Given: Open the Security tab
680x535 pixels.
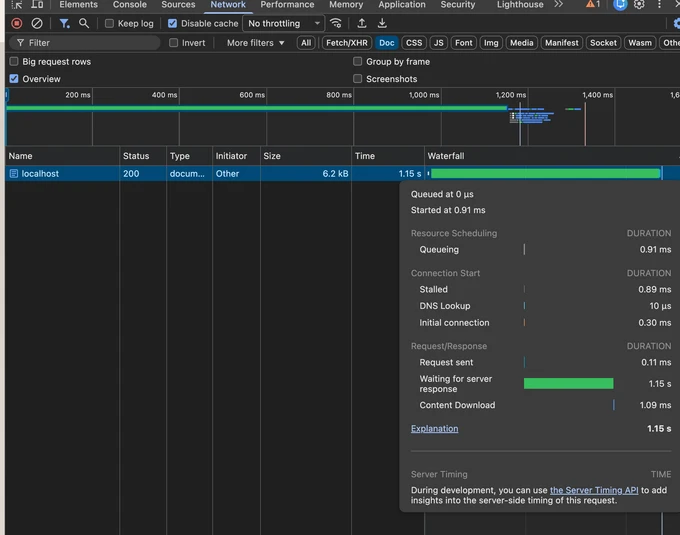Looking at the screenshot, I should [x=458, y=5].
